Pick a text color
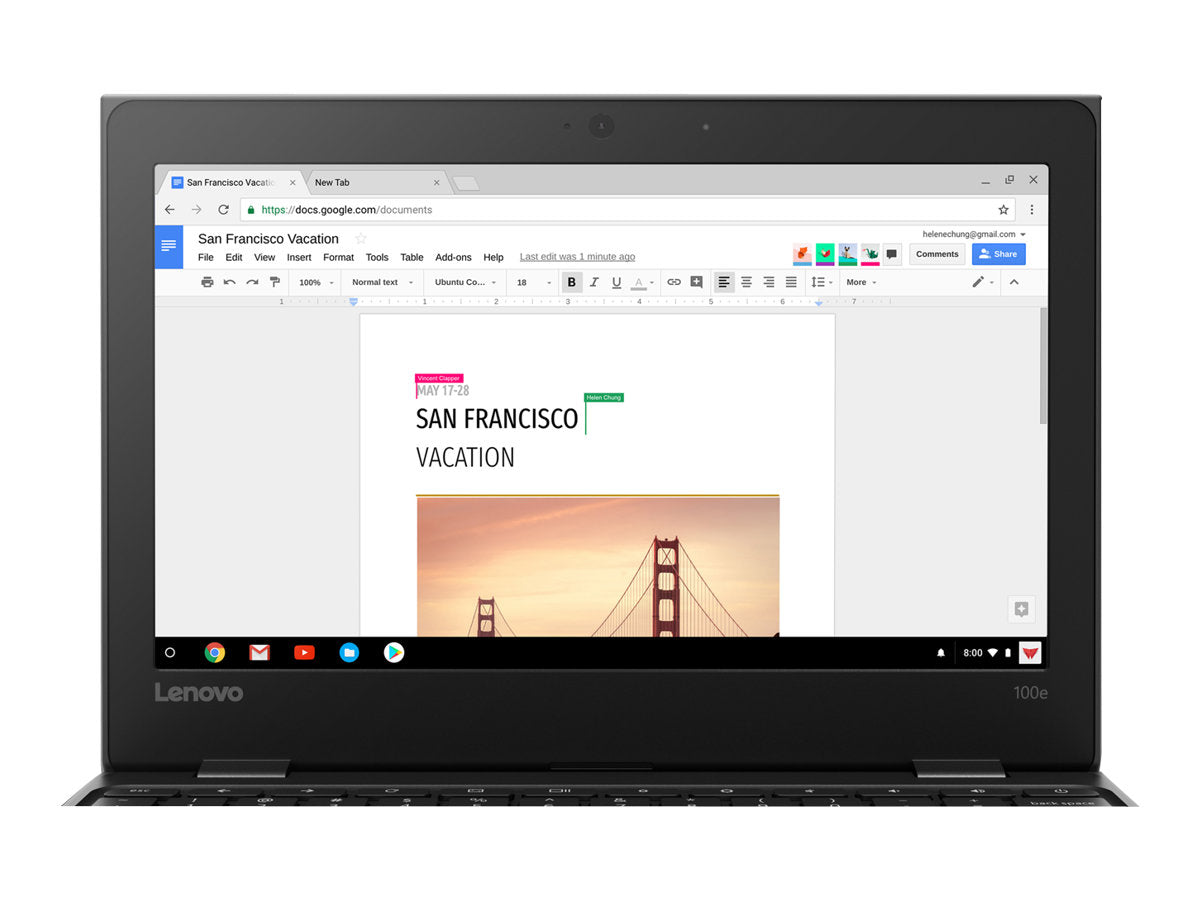This screenshot has width=1200, height=900. coord(640,282)
